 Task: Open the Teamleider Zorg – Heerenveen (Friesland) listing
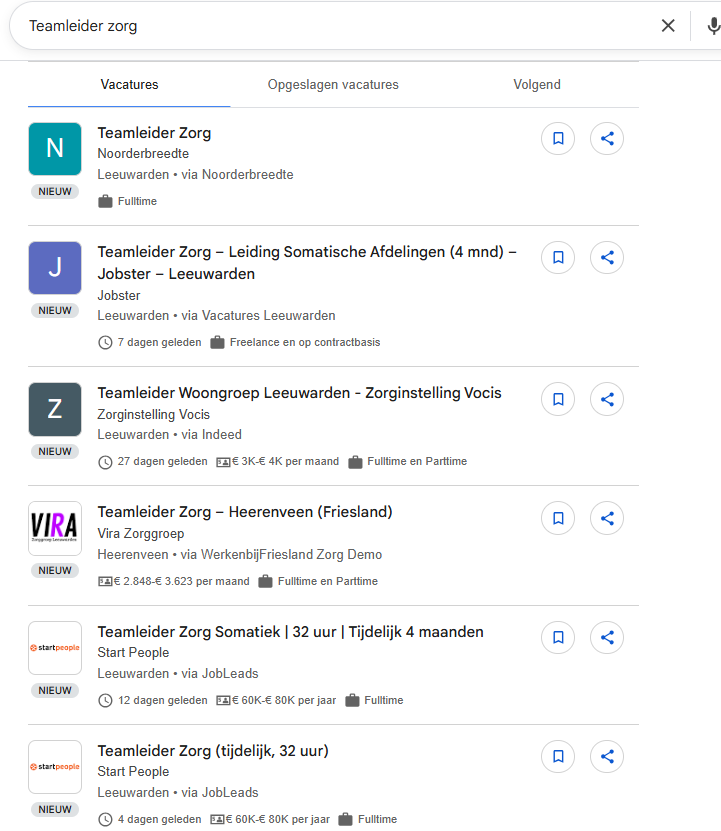[x=245, y=512]
